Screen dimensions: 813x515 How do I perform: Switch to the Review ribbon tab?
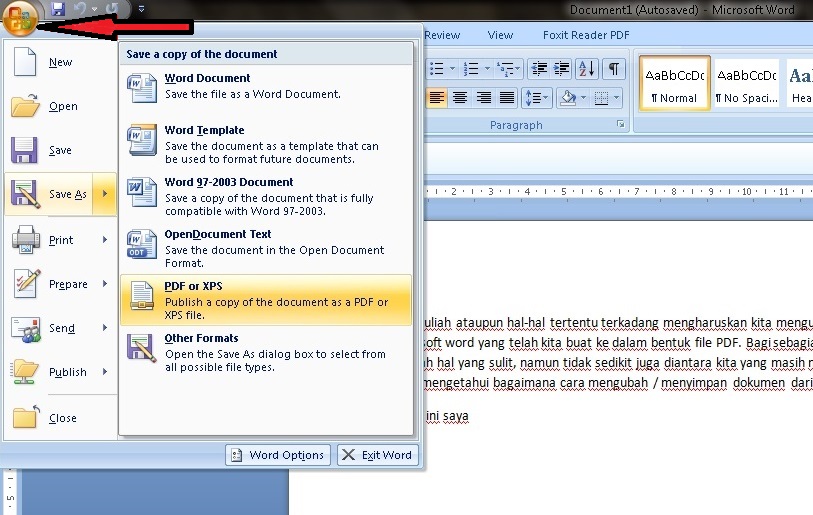(442, 35)
